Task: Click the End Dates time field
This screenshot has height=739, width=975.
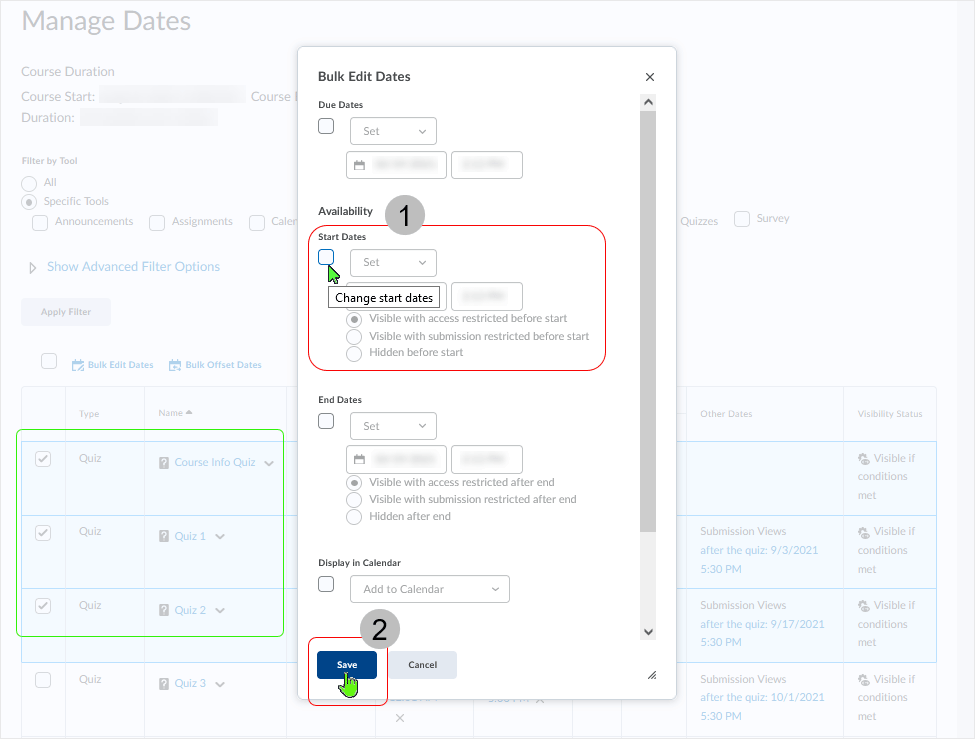Action: tap(487, 460)
